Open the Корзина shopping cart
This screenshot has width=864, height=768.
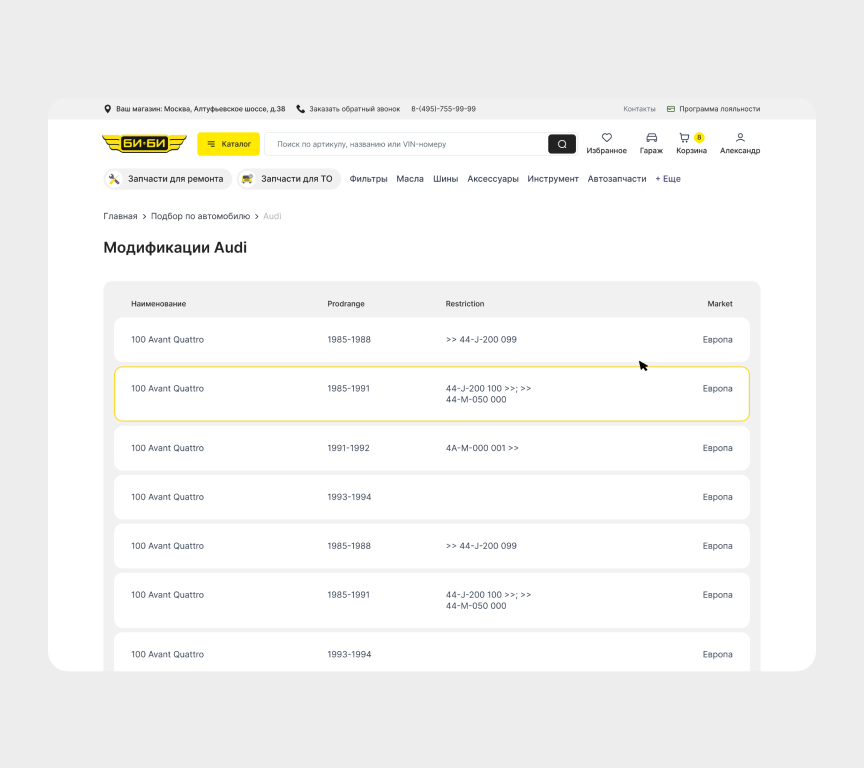[x=685, y=138]
